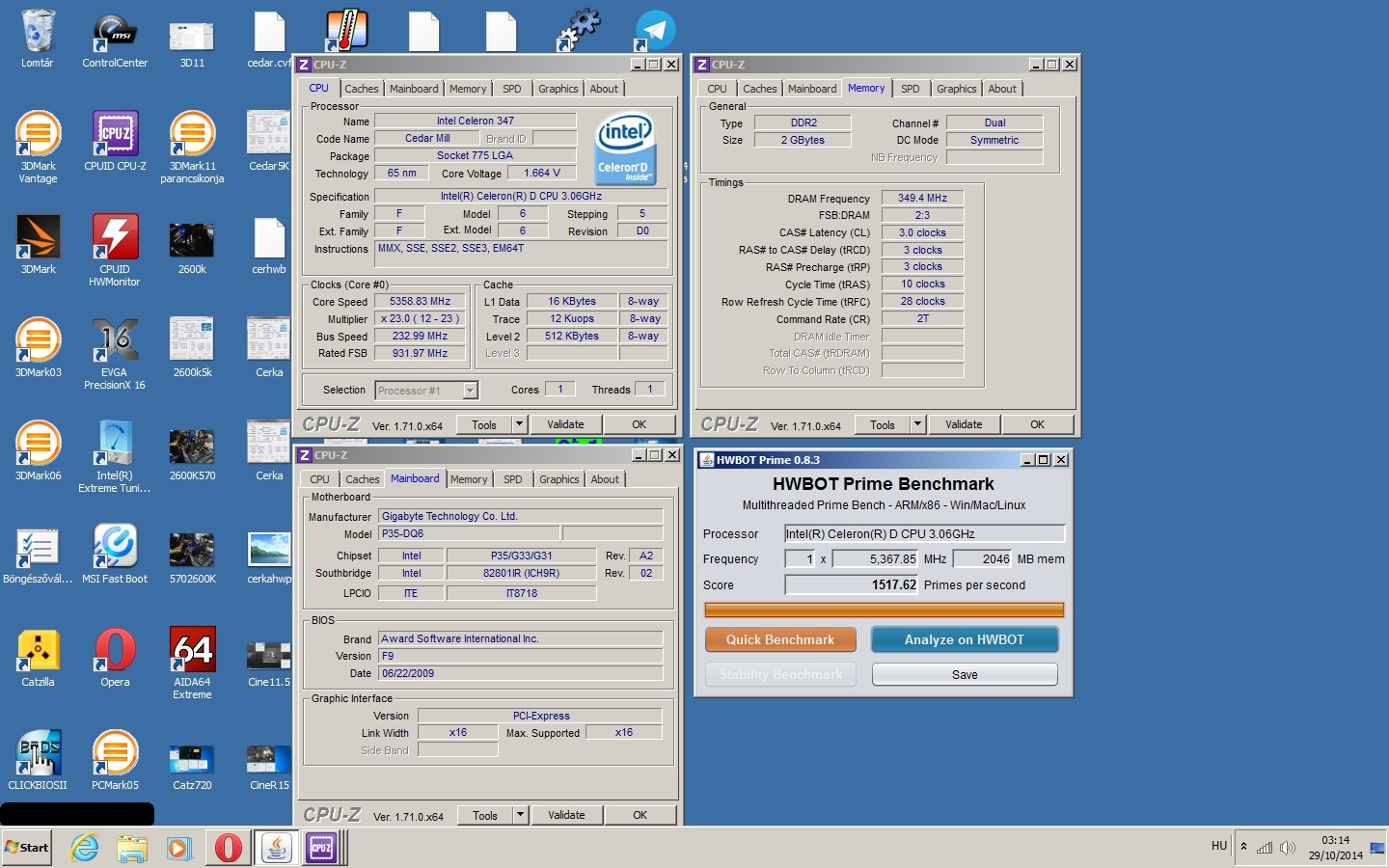Open Böngészővál… desktop shortcut
Image resolution: width=1389 pixels, height=868 pixels.
coord(38,546)
